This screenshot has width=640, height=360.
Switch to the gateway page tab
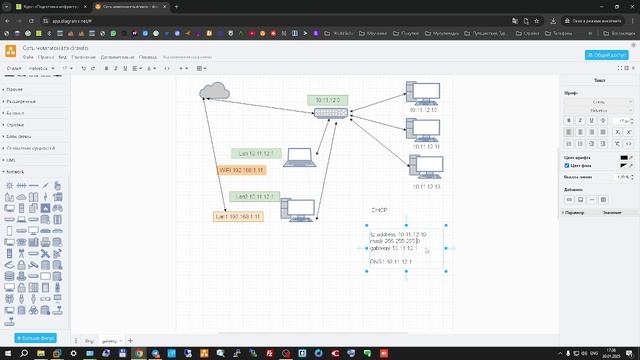(111, 341)
